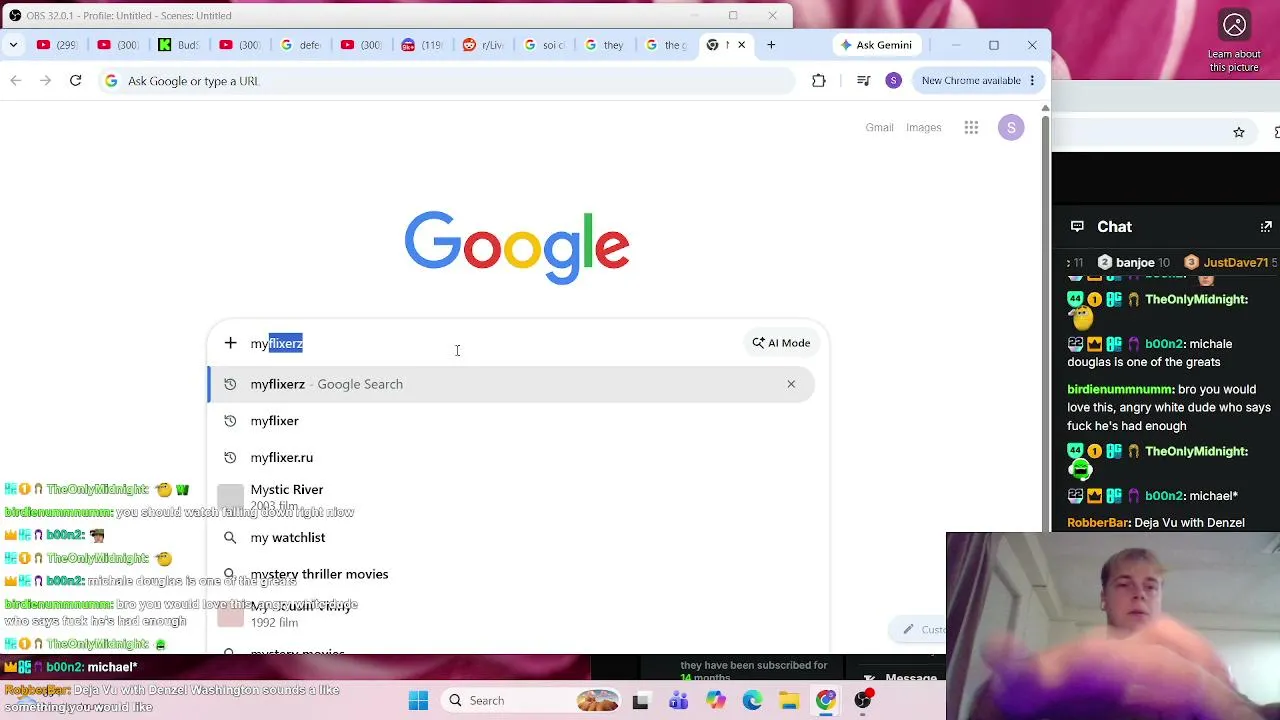Switch to the Google 'they' tab
The image size is (1280, 720).
coord(604,45)
